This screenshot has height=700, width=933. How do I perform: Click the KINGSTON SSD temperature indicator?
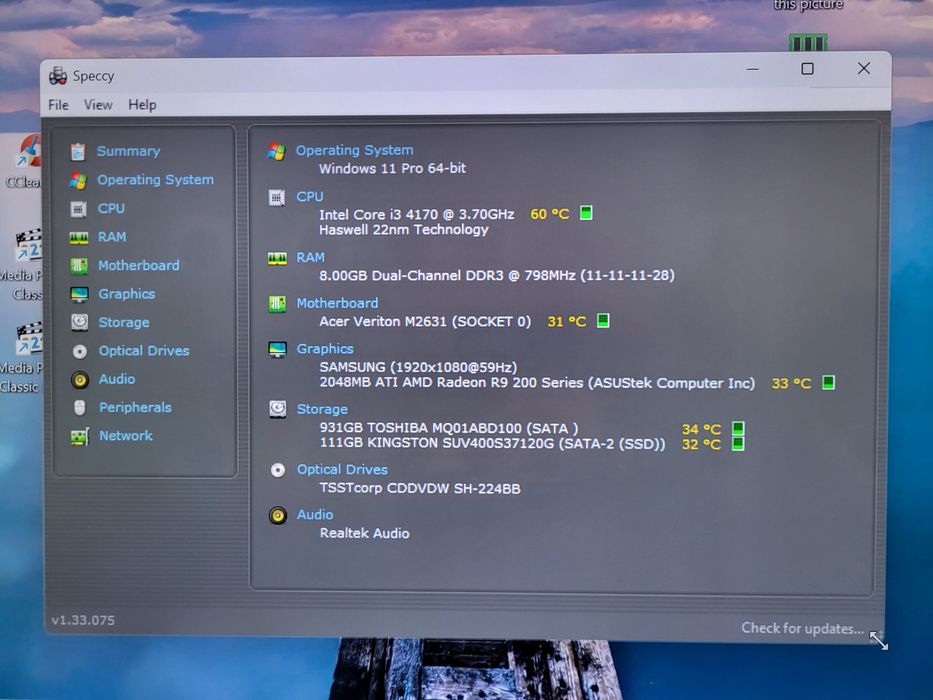(738, 443)
